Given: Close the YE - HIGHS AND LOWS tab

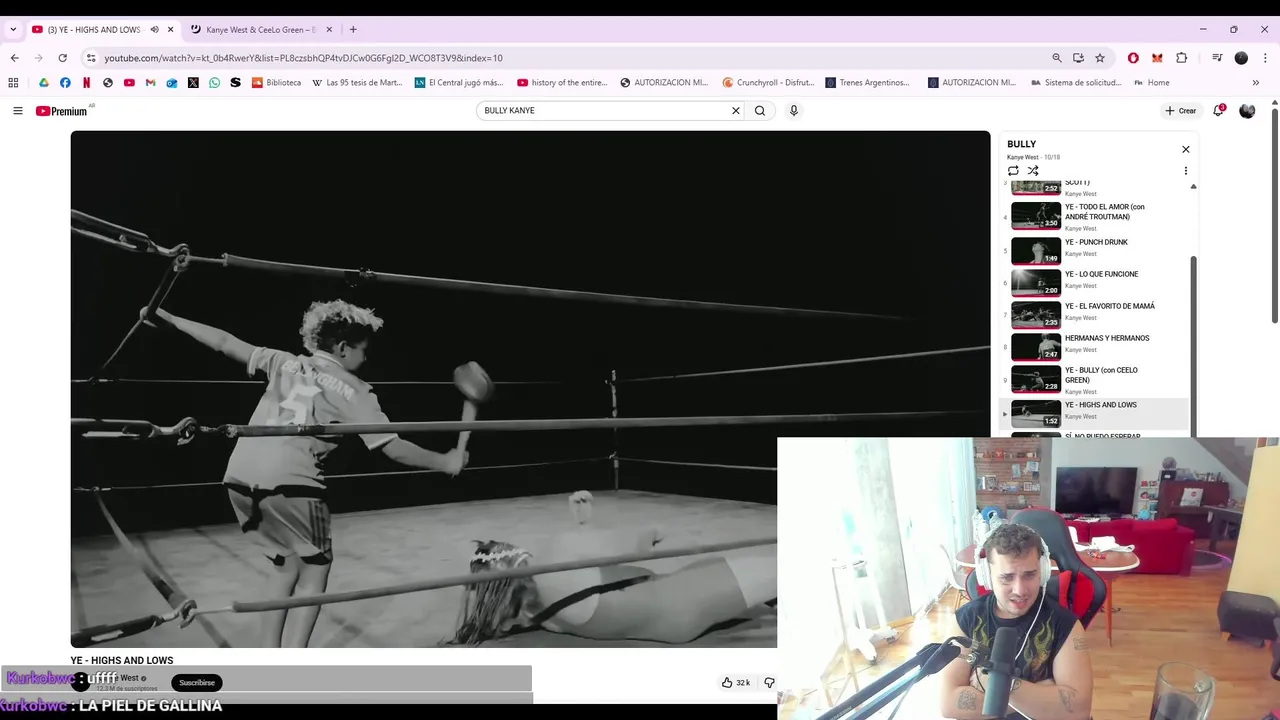Looking at the screenshot, I should tap(170, 30).
